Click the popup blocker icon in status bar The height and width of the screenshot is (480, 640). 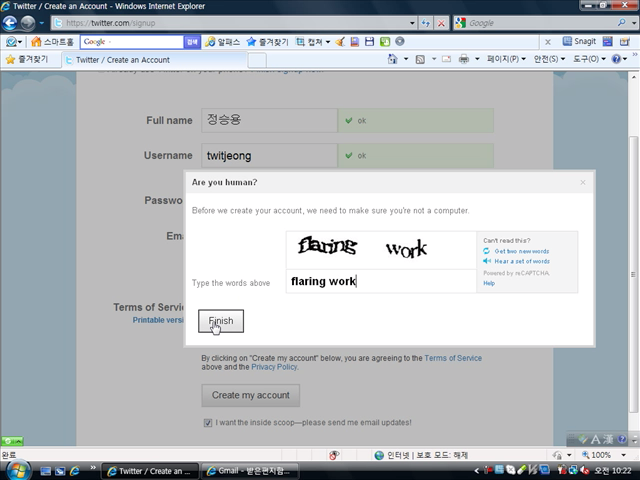[334, 455]
